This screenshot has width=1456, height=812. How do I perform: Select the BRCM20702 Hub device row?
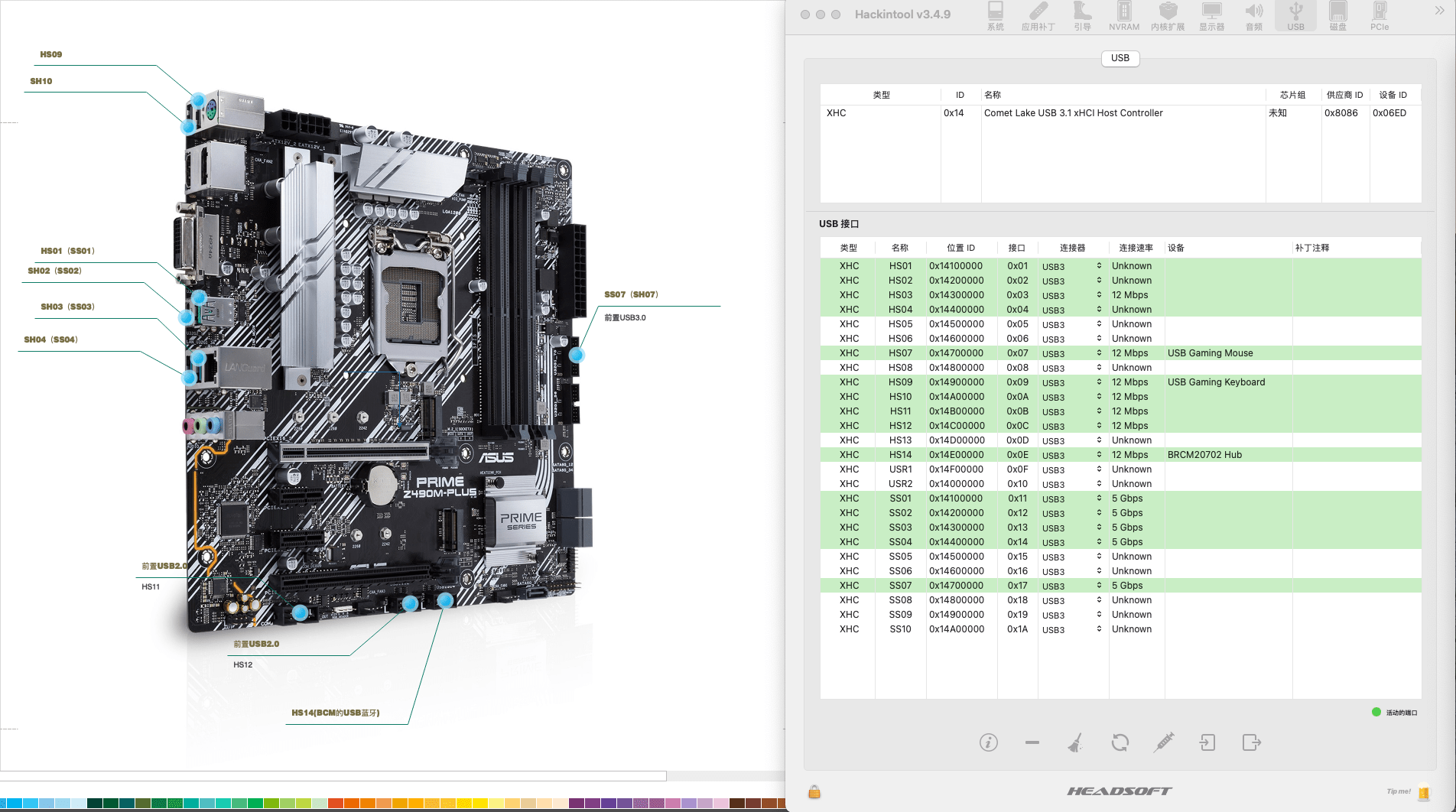click(1120, 455)
